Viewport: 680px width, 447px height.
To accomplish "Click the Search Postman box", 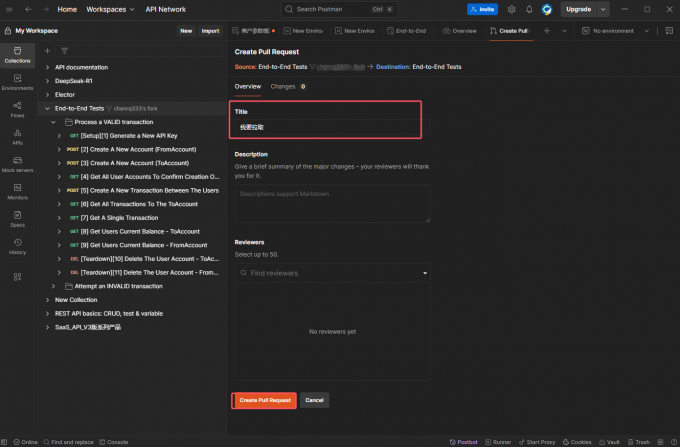I will (x=339, y=9).
